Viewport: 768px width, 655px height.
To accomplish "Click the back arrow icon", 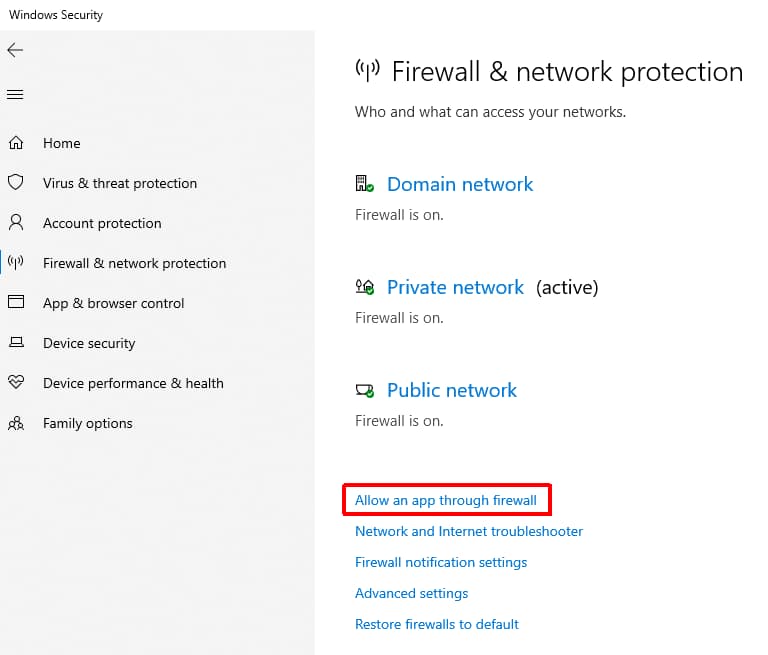I will coord(15,50).
